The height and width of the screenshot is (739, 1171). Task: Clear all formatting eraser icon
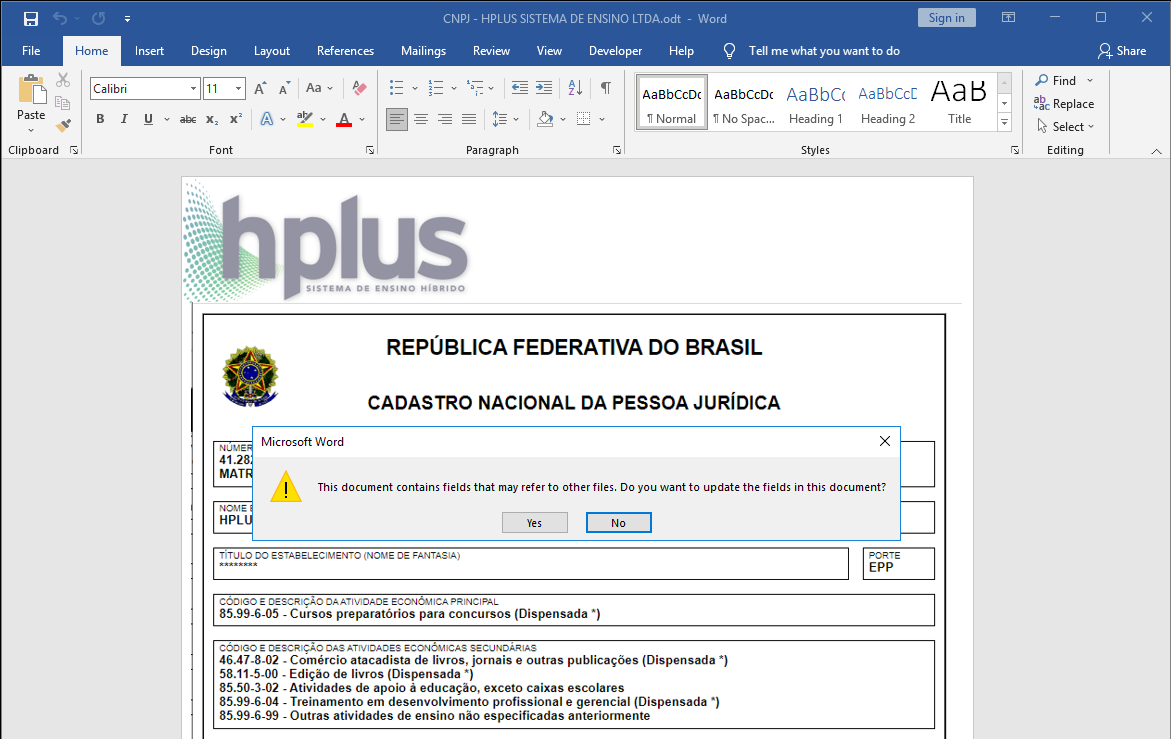359,88
